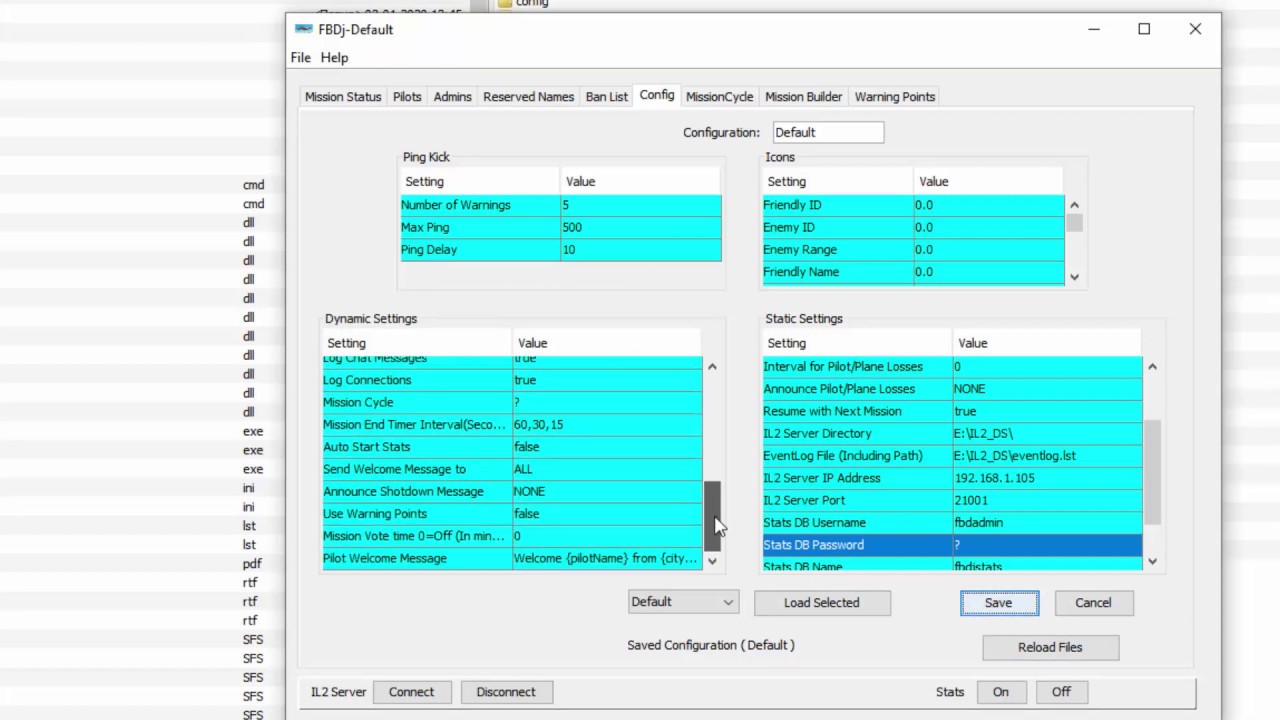Select the Stats DB Password row

(952, 545)
